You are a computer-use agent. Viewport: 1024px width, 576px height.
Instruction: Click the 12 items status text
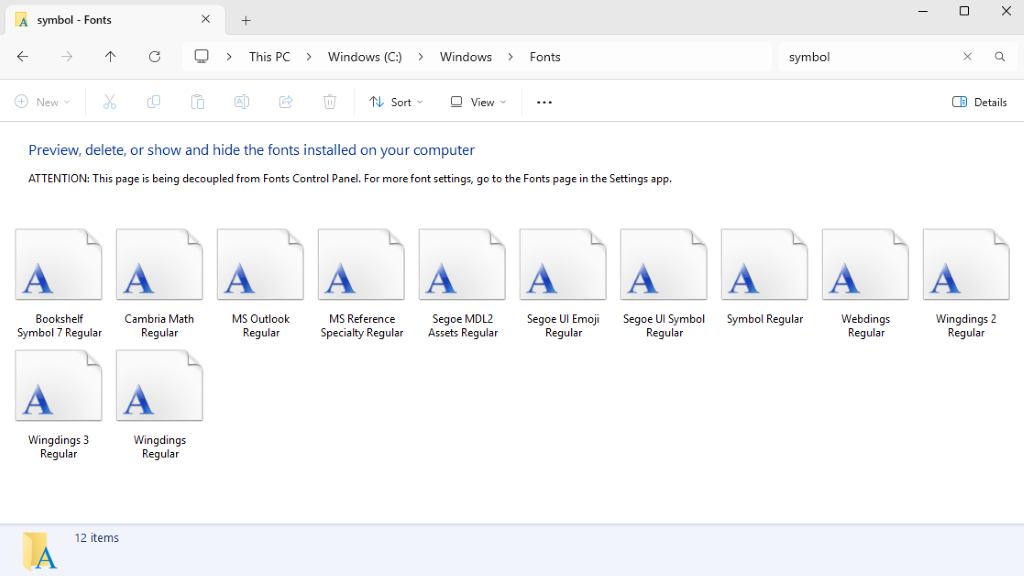coord(97,538)
